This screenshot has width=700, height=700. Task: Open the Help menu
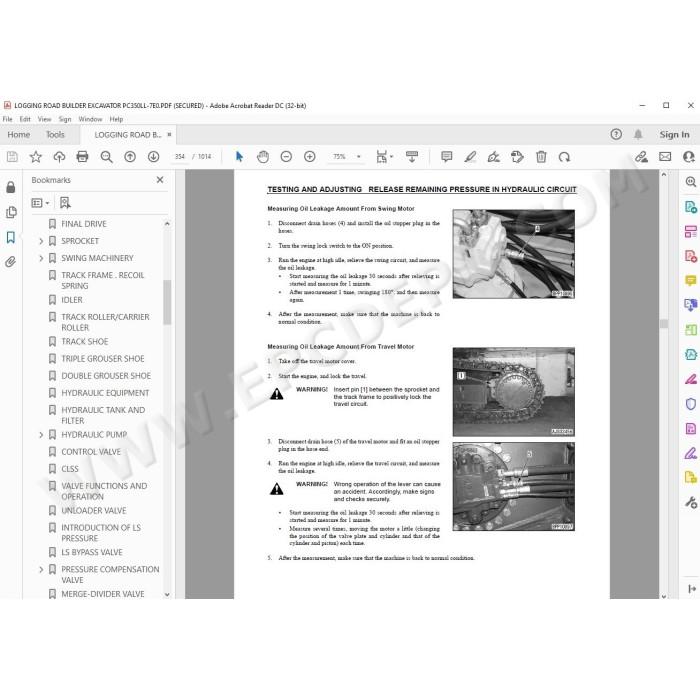(x=116, y=119)
